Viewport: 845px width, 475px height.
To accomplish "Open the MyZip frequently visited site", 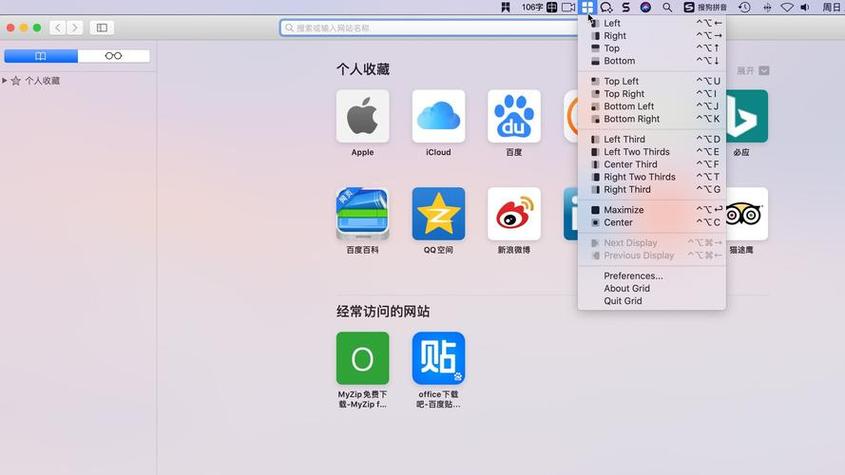I will coord(362,359).
